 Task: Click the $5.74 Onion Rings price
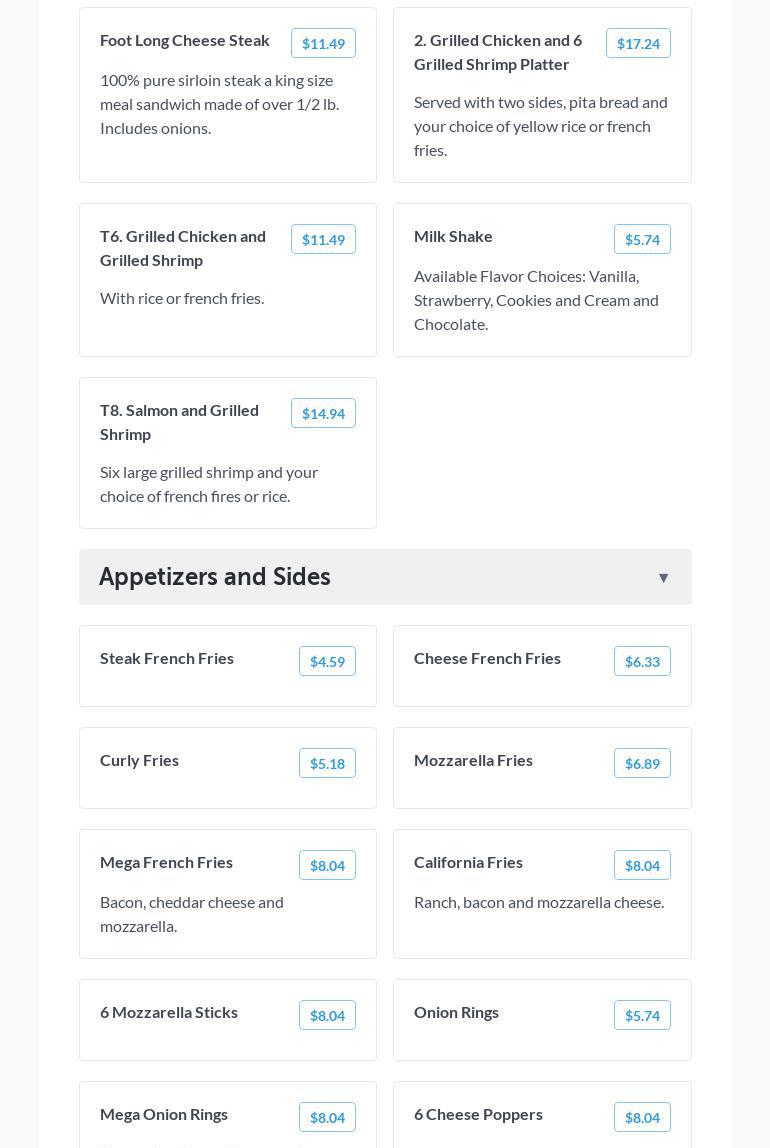click(642, 1015)
